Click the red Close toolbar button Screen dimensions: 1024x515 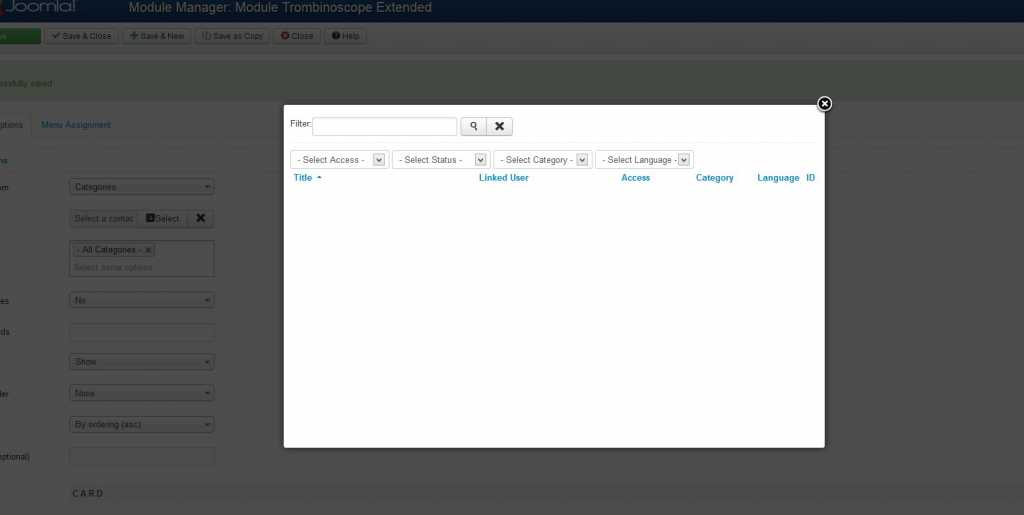point(297,36)
